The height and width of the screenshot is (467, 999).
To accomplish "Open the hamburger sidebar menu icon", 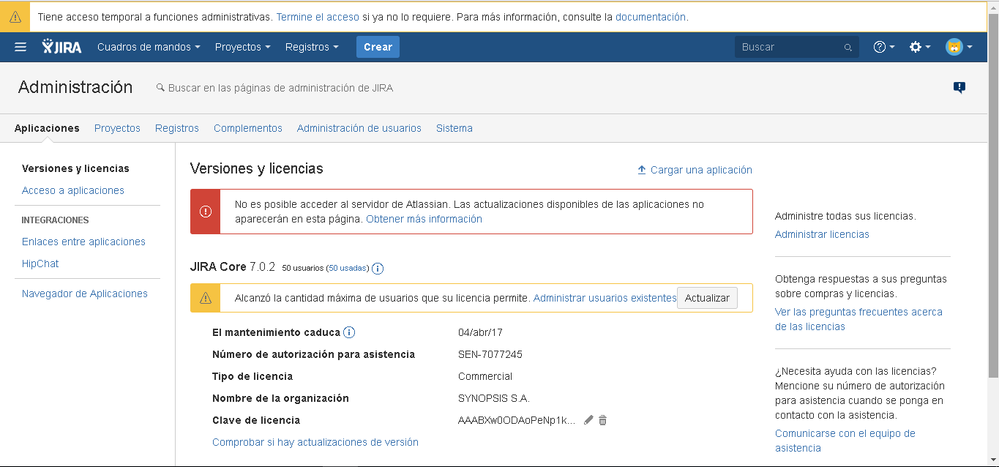I will [x=20, y=47].
